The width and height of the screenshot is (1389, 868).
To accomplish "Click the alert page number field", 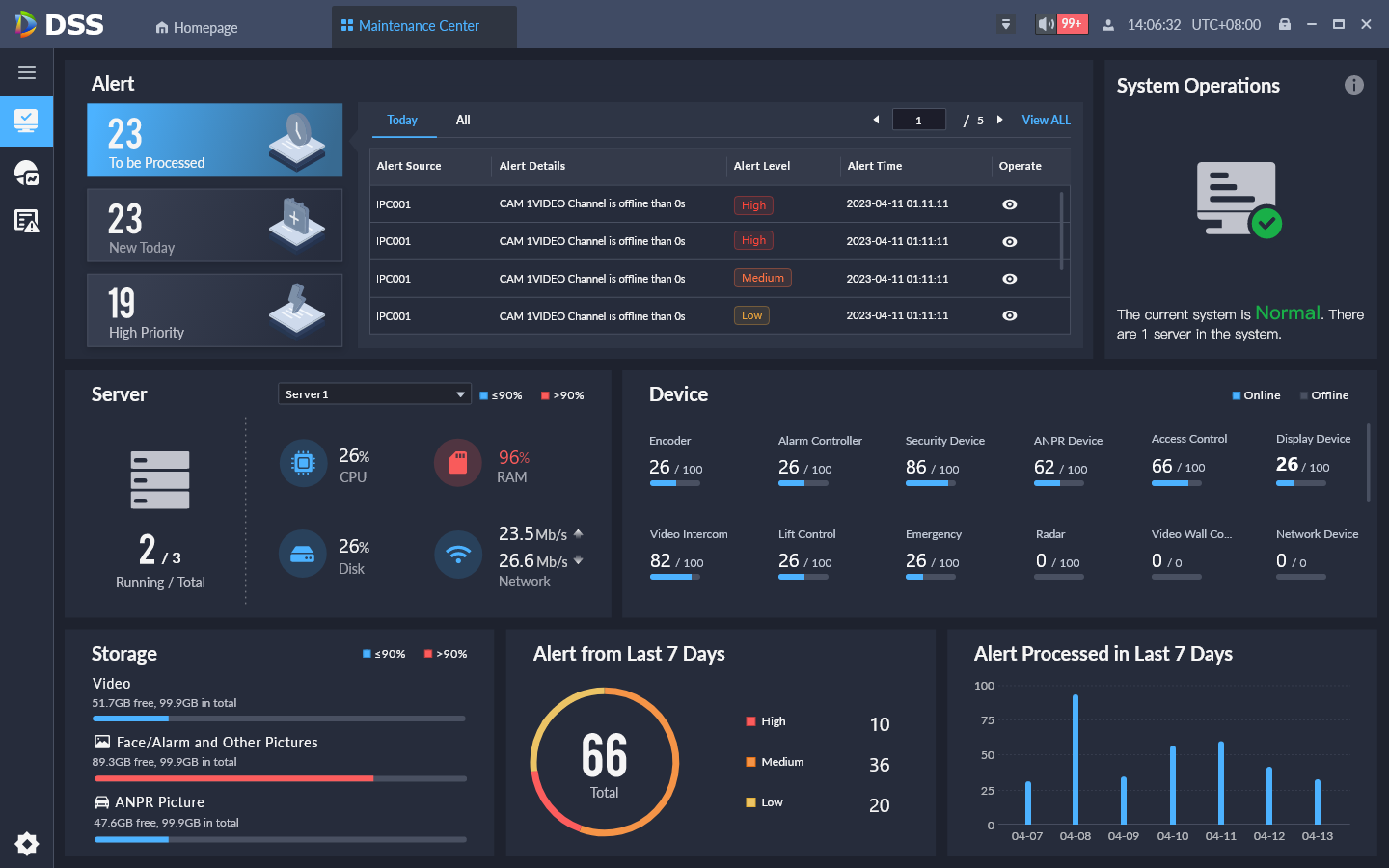I will click(x=918, y=120).
